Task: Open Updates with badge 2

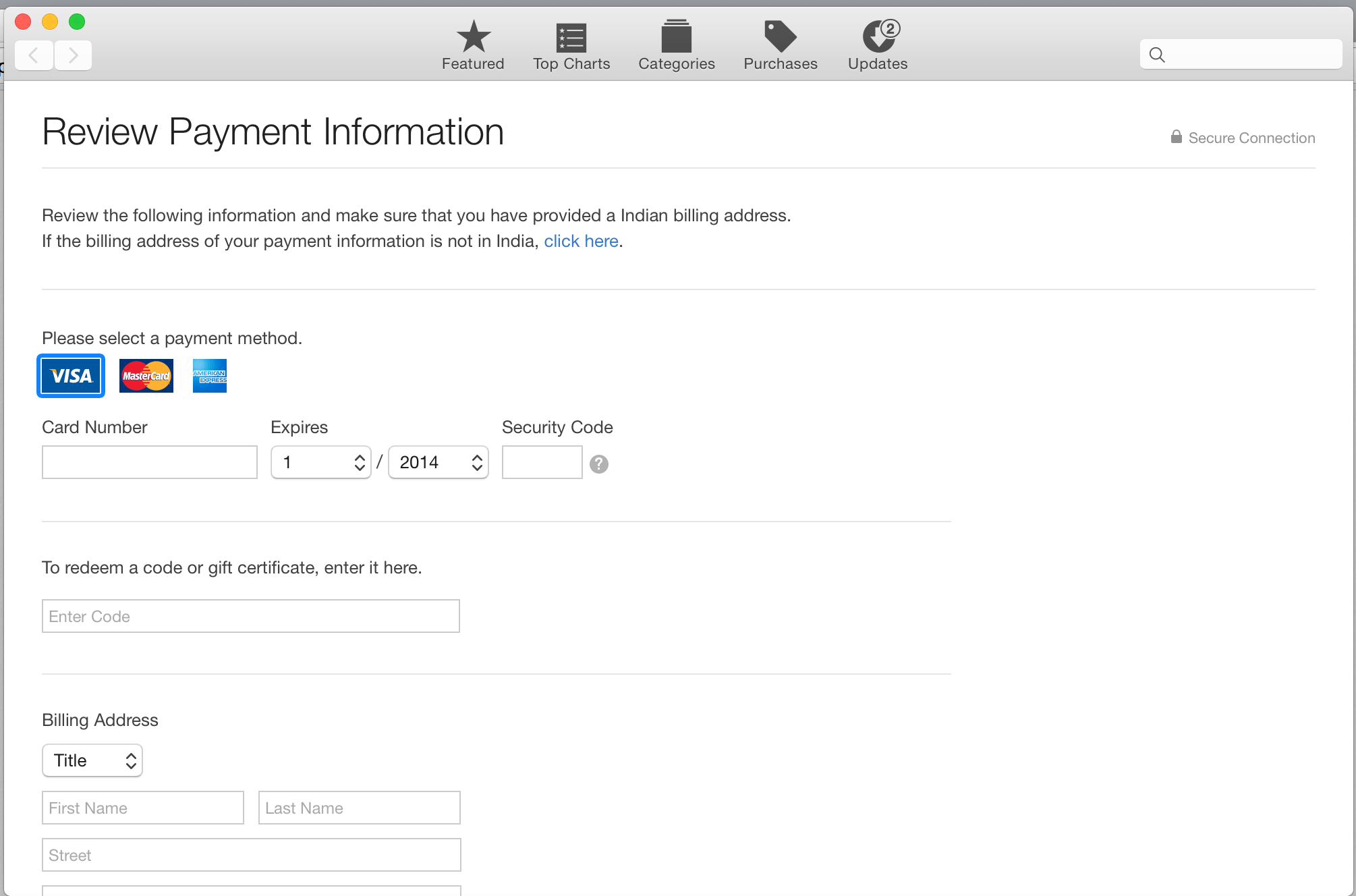Action: pos(878,37)
